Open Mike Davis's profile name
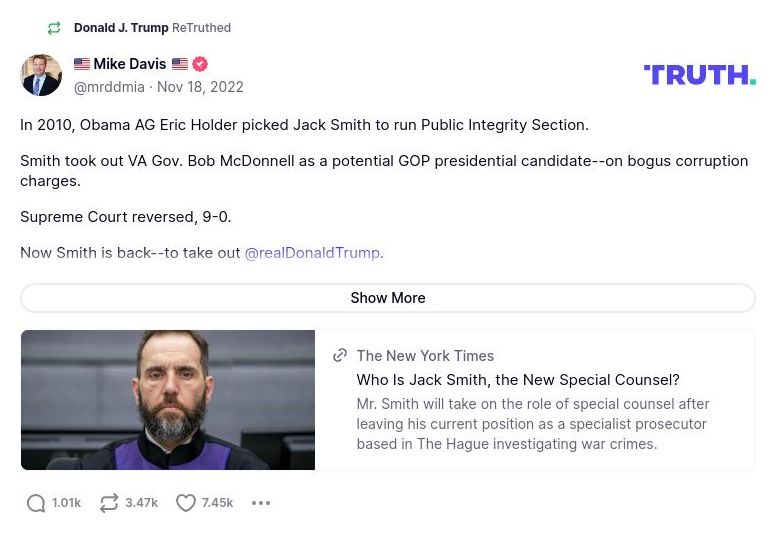777x533 pixels. [130, 64]
